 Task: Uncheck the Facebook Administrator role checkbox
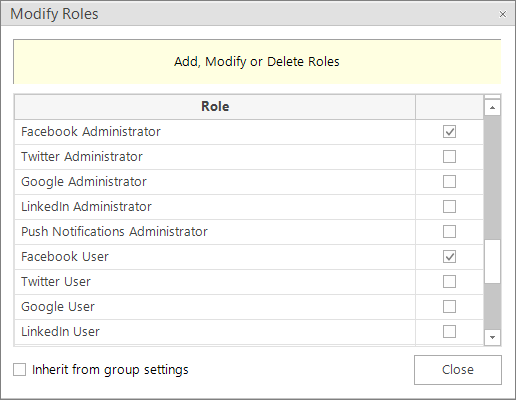coord(449,132)
